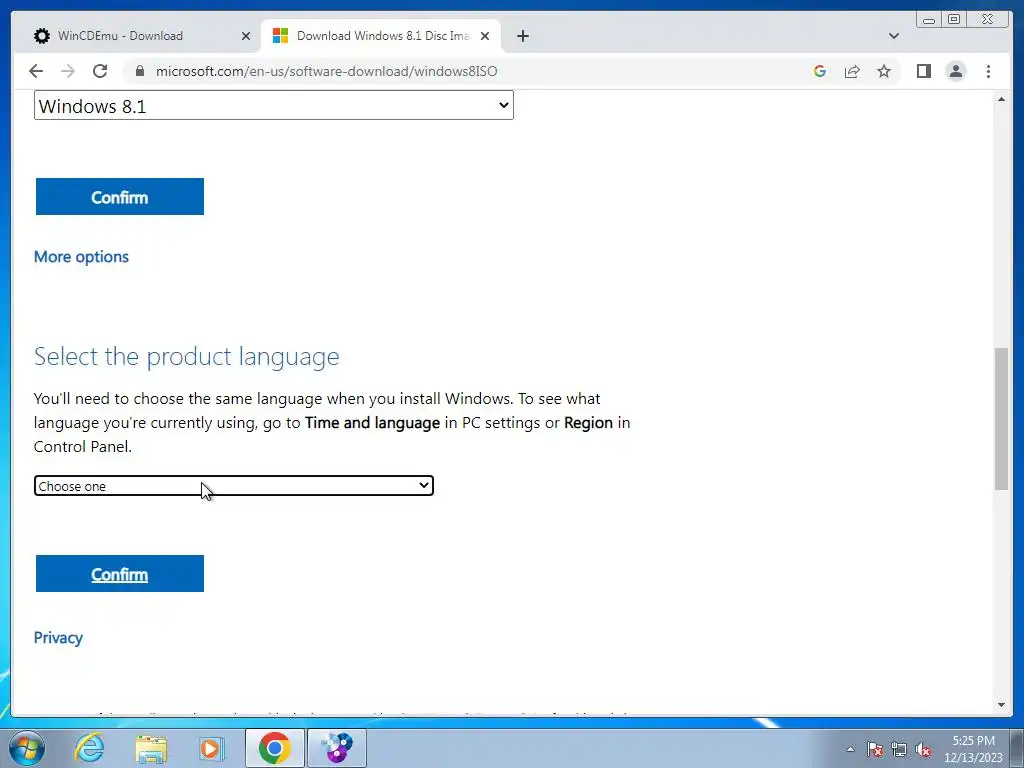This screenshot has width=1024, height=768.
Task: Open a new browser tab
Action: 522,36
